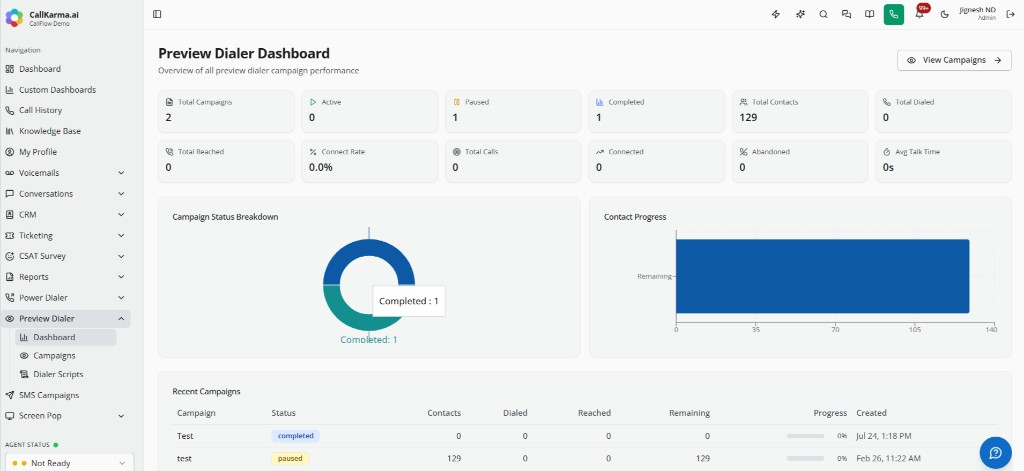Click the Preview Dialer eye icon
The height and width of the screenshot is (471, 1024).
(9, 319)
